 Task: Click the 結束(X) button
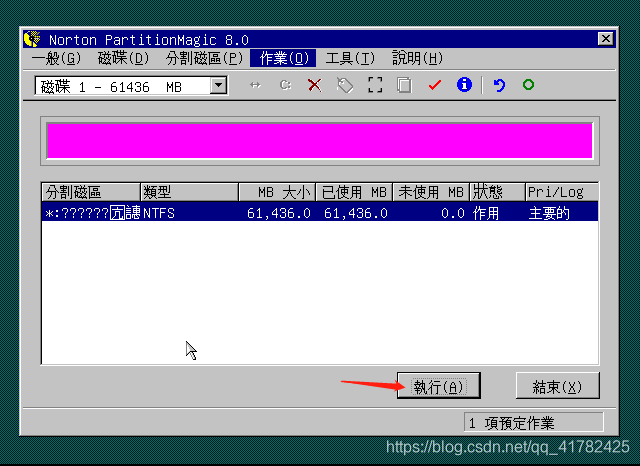click(x=558, y=386)
